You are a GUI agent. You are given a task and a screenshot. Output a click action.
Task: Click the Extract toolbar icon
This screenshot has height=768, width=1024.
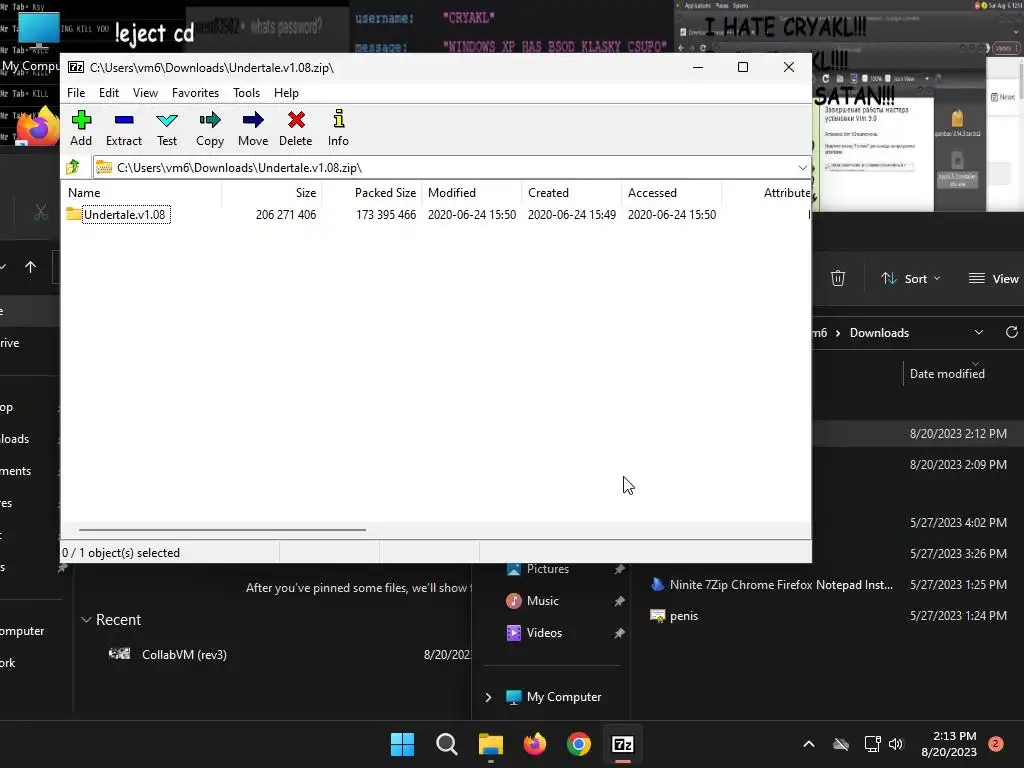(x=123, y=128)
